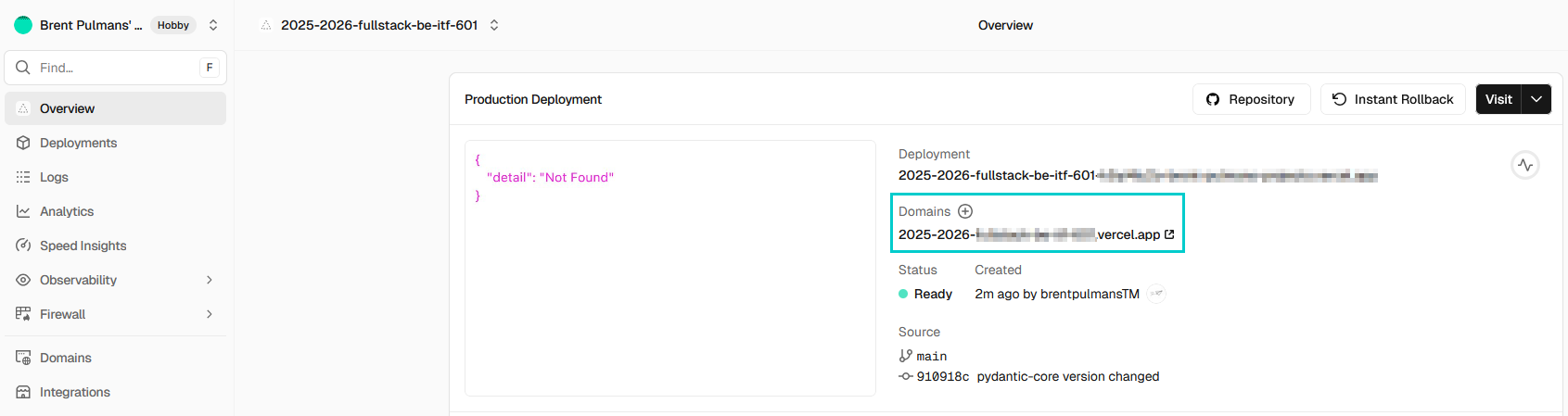Screen dimensions: 1568x416
Task: Open project switcher next to project name
Action: click(x=494, y=25)
